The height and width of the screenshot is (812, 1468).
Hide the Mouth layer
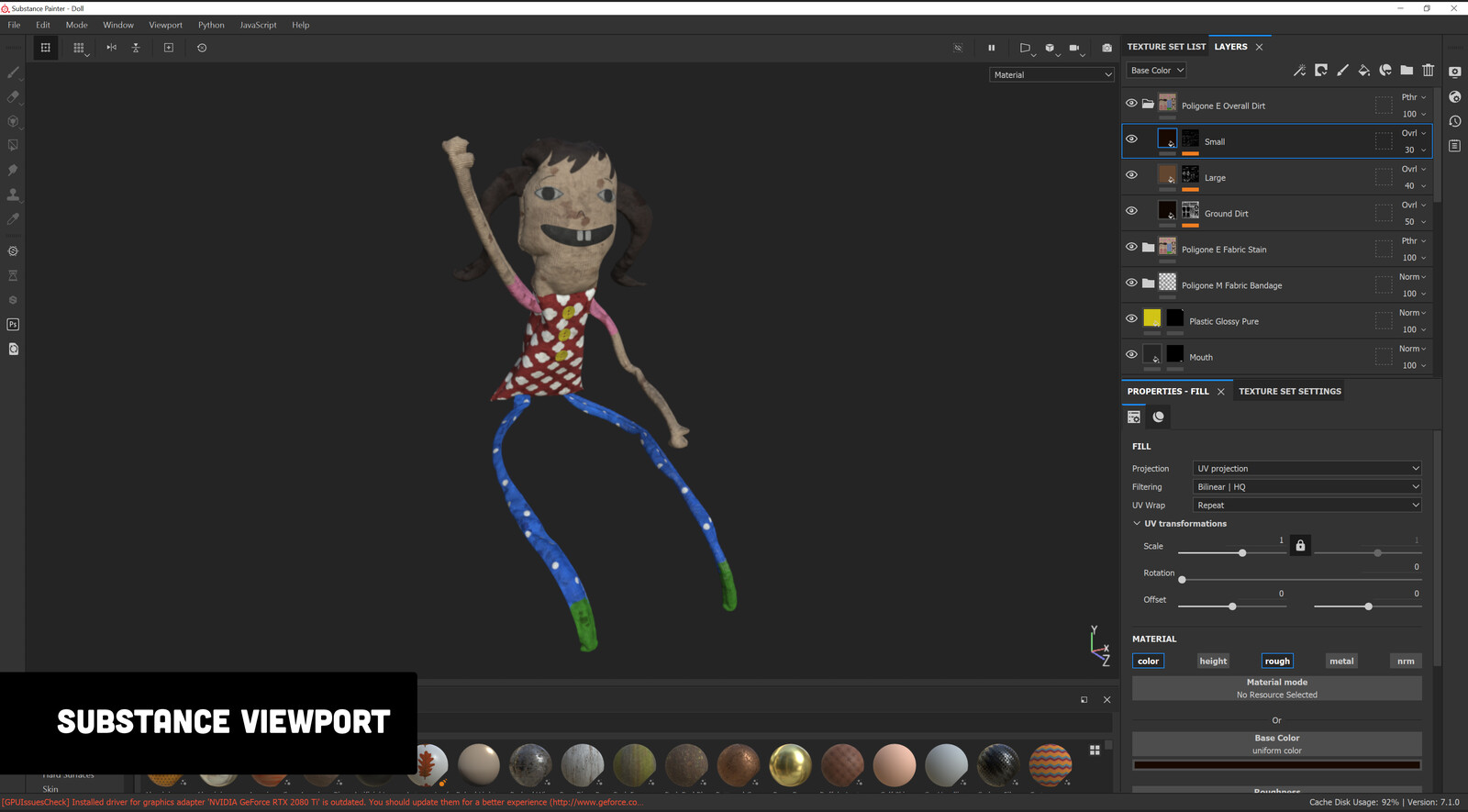pos(1131,354)
